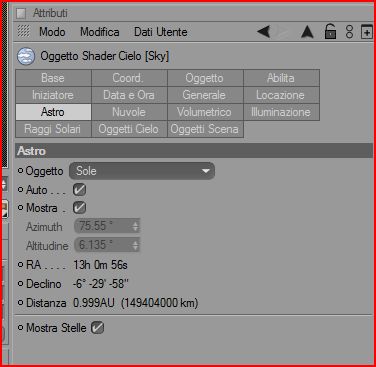Screen dimensions: 376x367
Task: Switch to the Base tab
Action: 53,78
